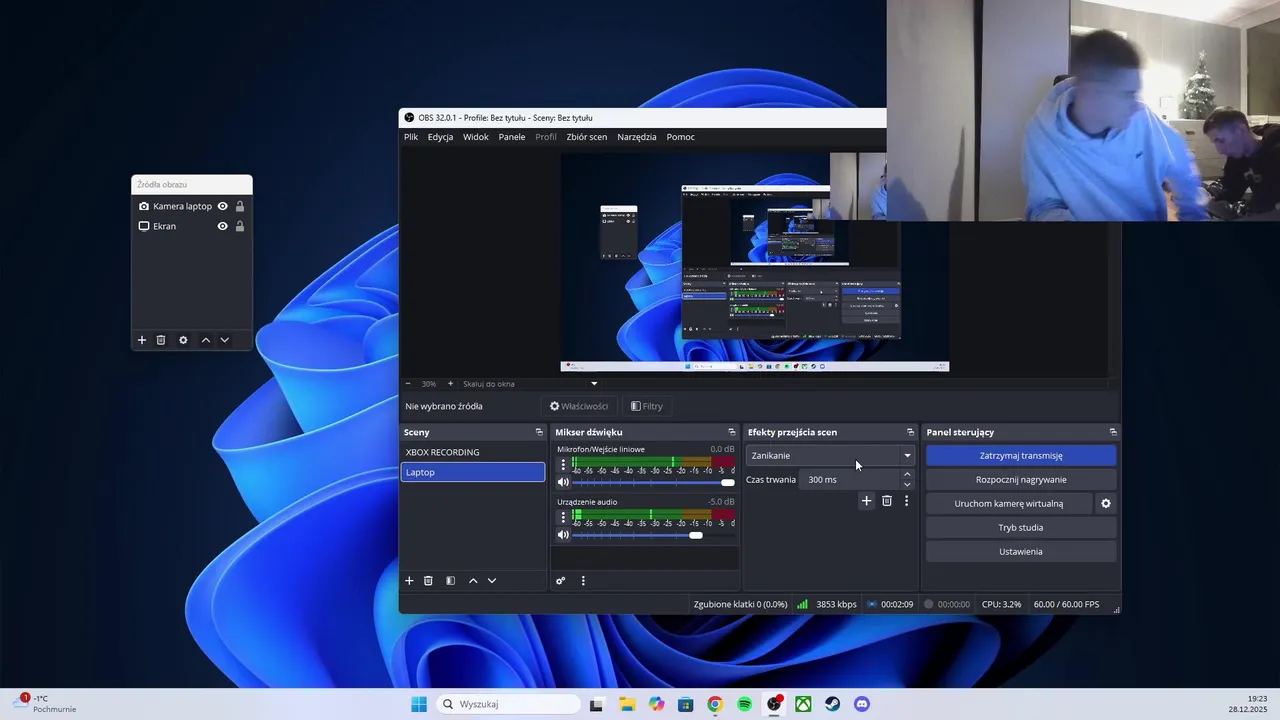Screen dimensions: 1280x720
Task: Open audio mixer bottom three-dot menu
Action: pyautogui.click(x=583, y=581)
